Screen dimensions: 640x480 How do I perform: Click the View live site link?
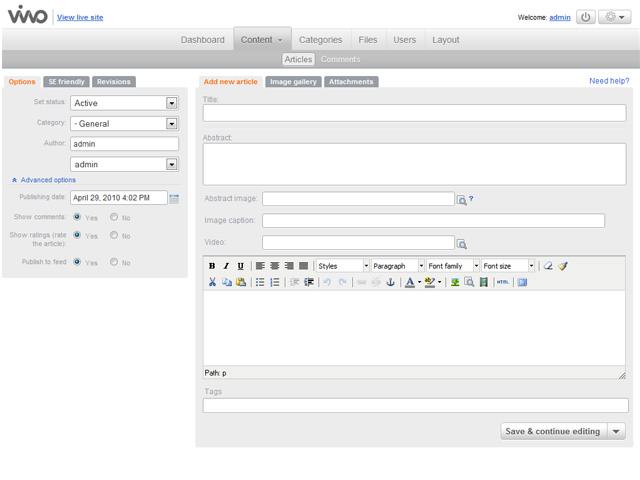[x=80, y=17]
